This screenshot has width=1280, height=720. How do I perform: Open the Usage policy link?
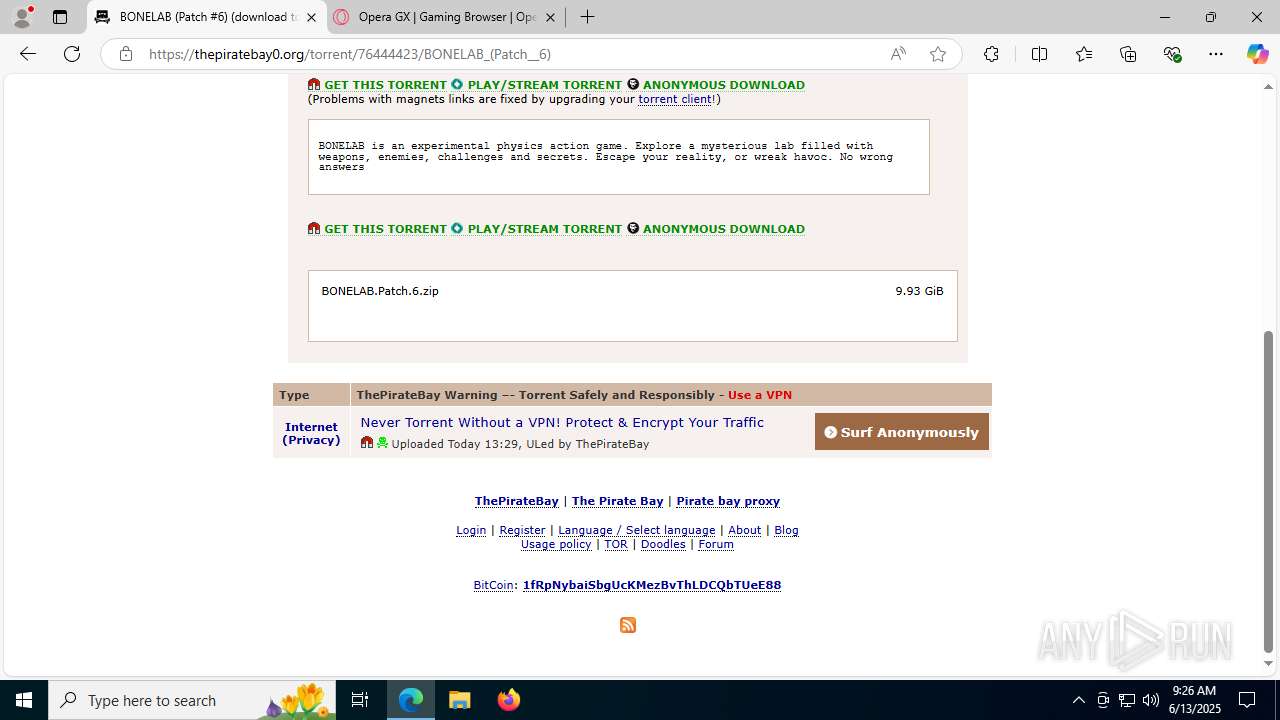[556, 544]
